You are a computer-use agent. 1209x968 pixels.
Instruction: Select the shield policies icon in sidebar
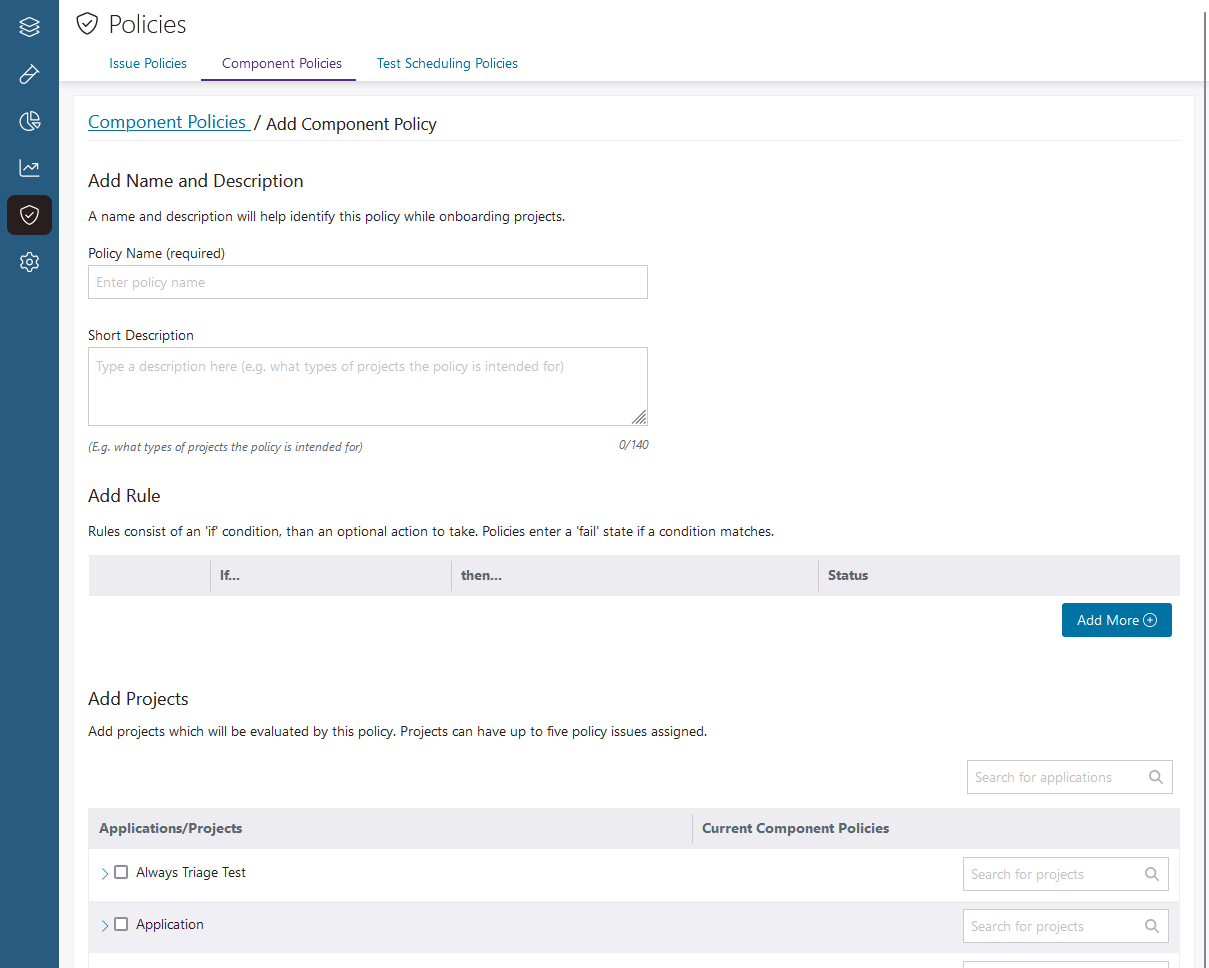point(29,215)
